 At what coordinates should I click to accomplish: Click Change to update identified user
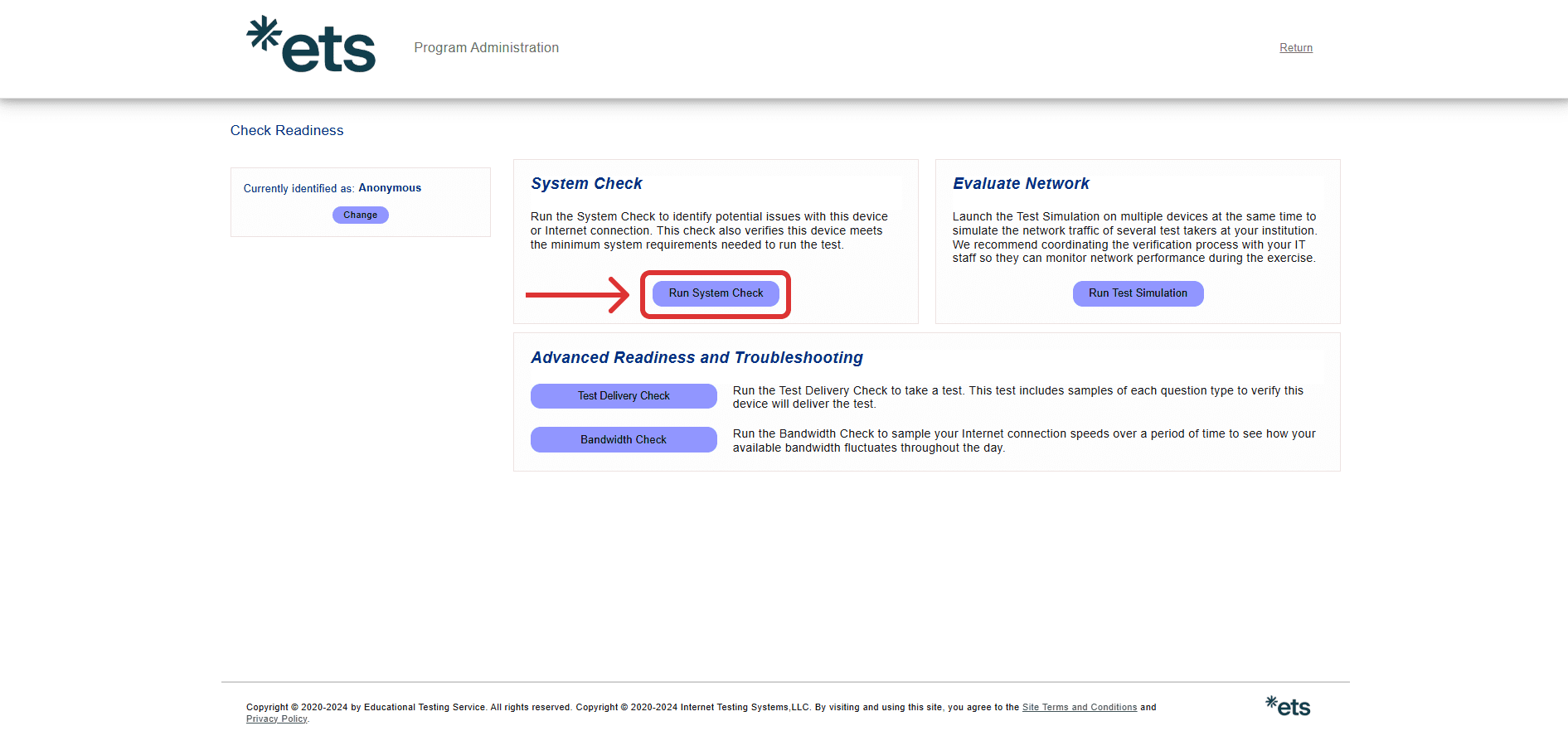click(x=360, y=215)
